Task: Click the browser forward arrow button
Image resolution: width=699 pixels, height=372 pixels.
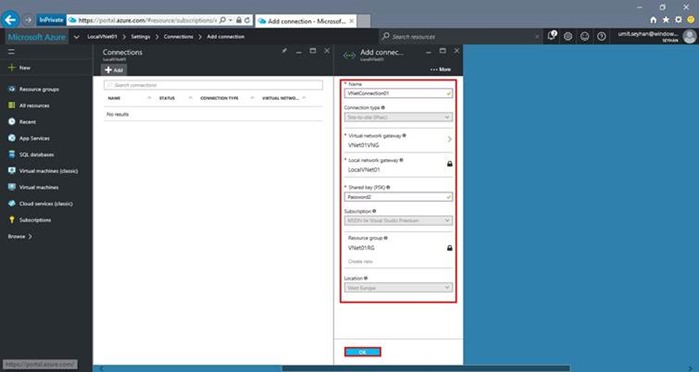Action: 28,20
